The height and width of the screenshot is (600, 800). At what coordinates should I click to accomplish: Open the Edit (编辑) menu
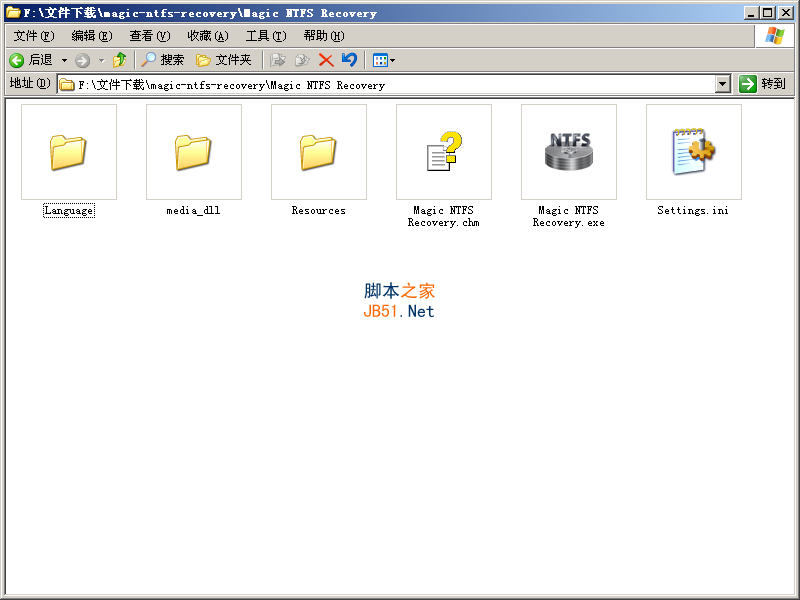(92, 36)
